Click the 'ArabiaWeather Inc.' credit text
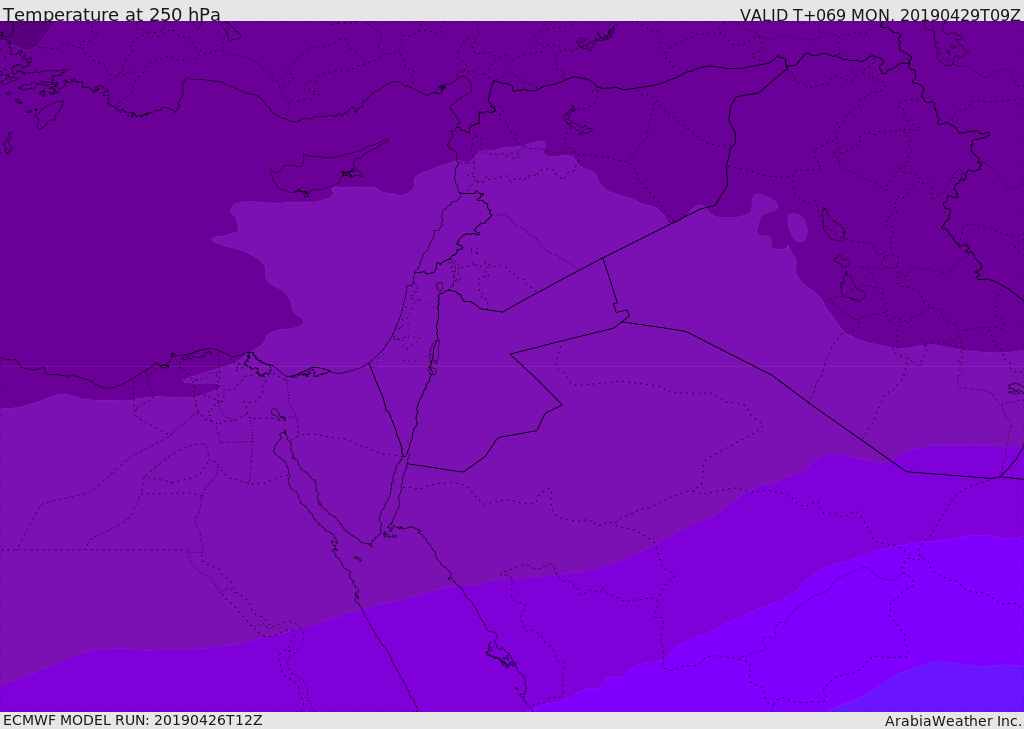Screen dimensions: 1024x729 (x=952, y=721)
